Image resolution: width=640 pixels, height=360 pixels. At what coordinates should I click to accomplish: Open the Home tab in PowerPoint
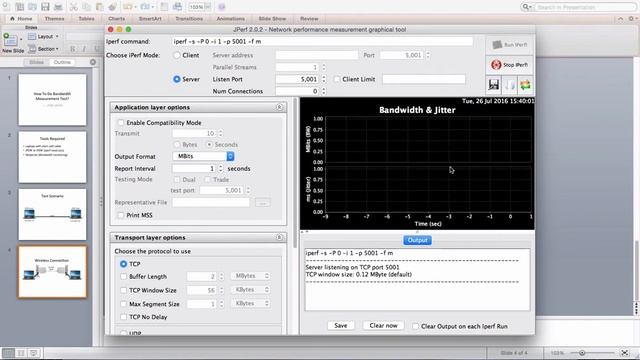pyautogui.click(x=21, y=19)
